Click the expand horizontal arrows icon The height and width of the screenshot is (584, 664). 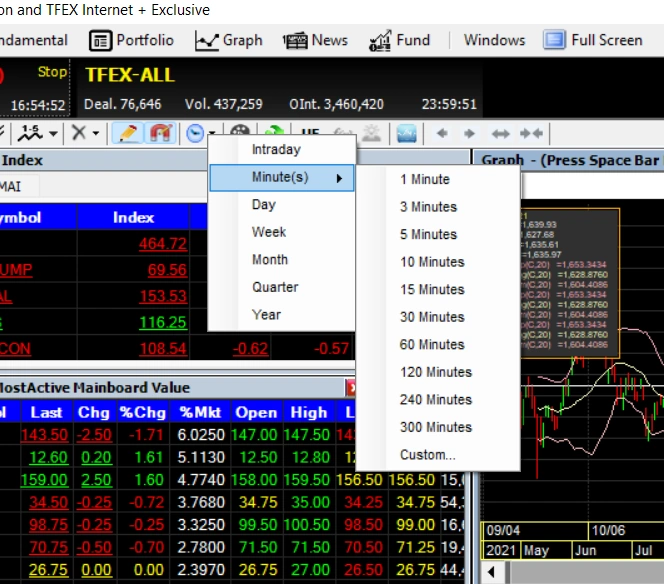pos(501,134)
